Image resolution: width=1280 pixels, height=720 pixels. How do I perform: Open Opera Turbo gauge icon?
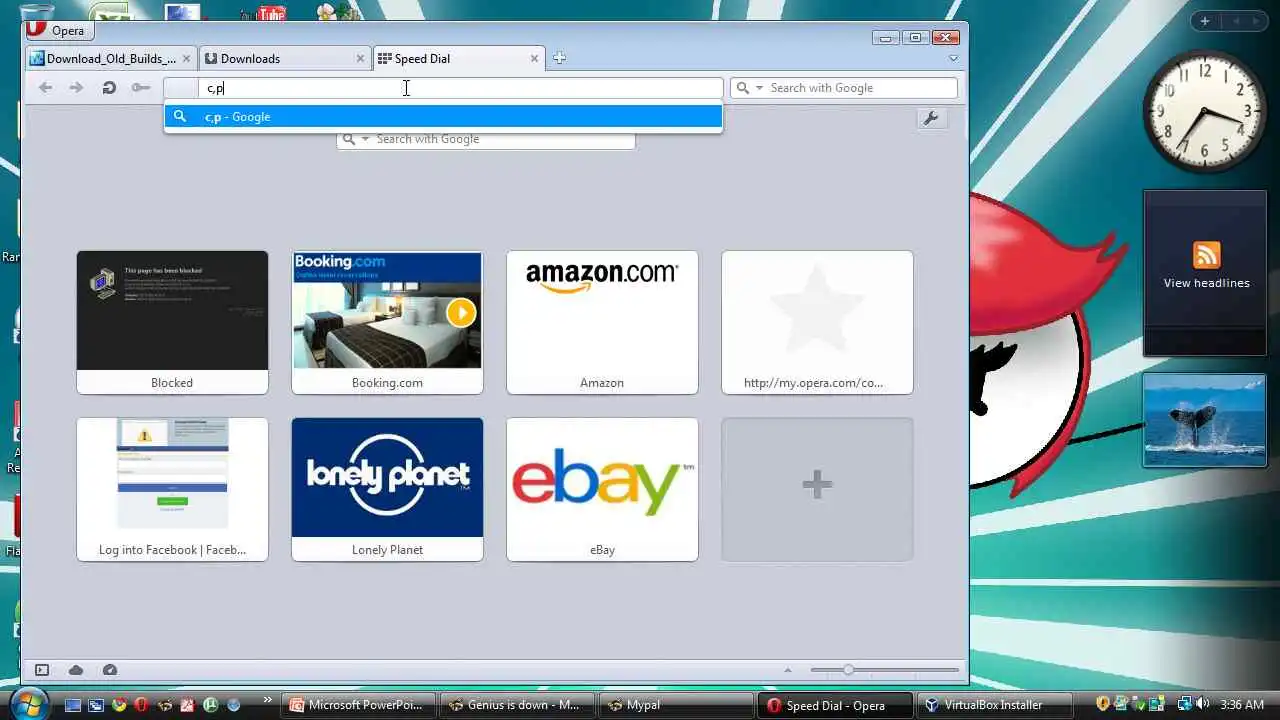110,670
